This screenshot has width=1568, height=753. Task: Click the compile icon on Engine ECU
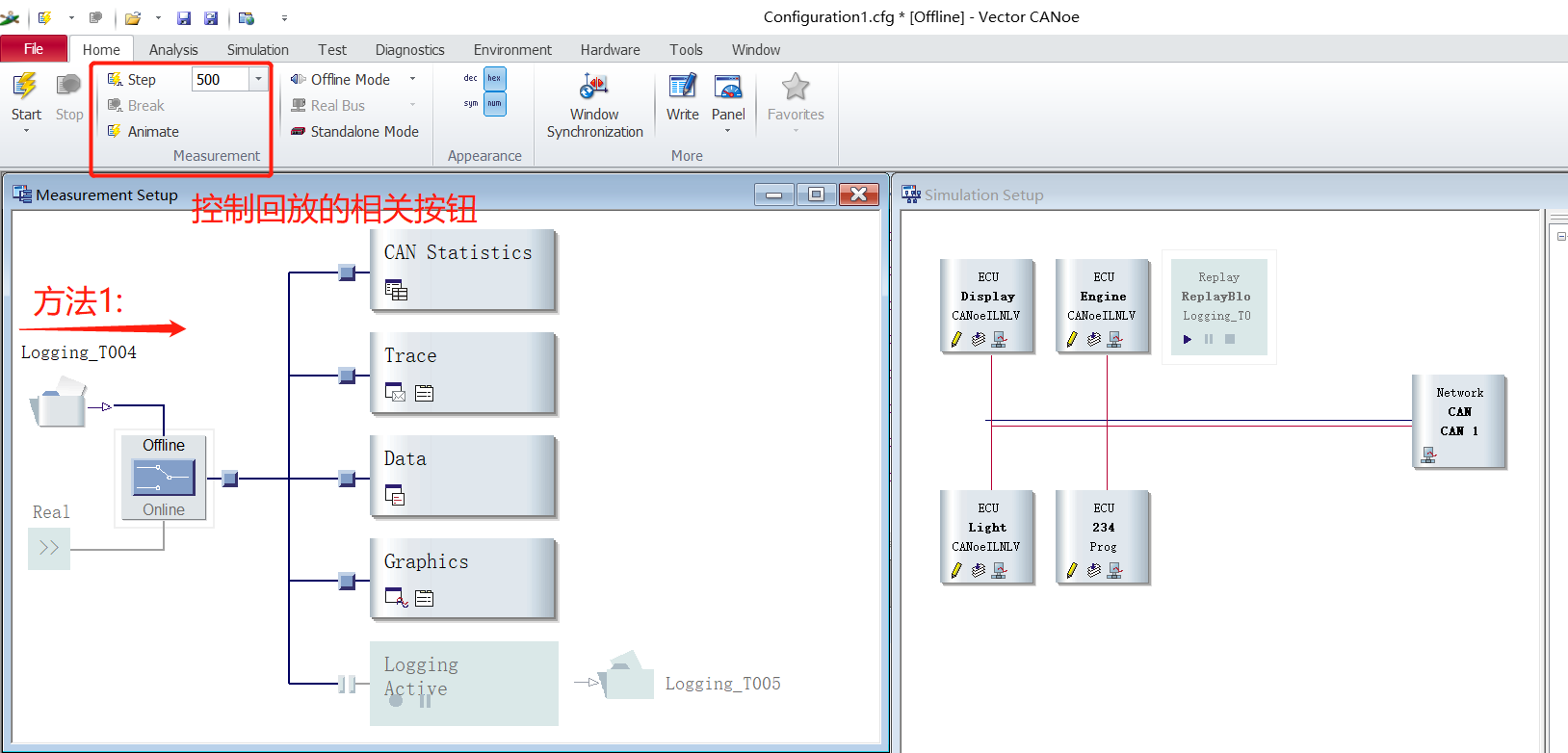[x=1094, y=339]
